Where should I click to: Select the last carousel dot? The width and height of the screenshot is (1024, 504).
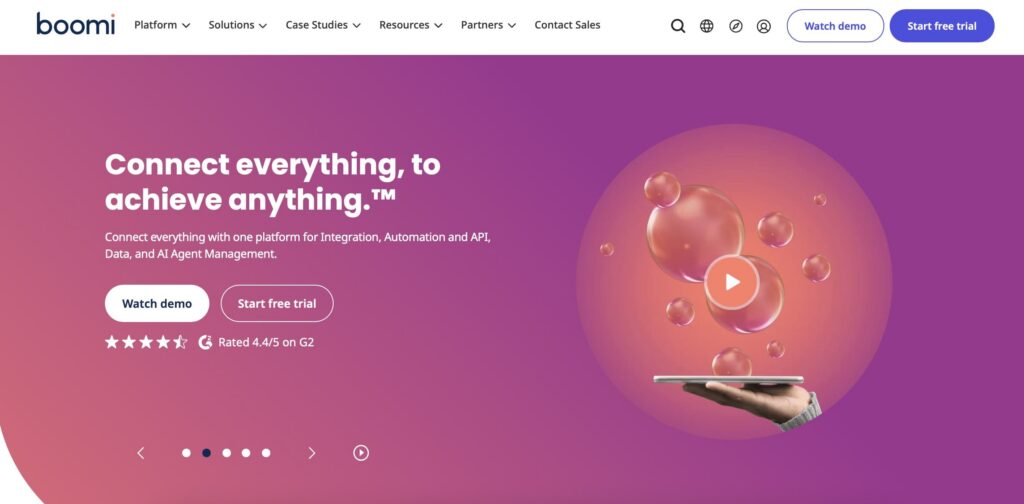coord(266,453)
